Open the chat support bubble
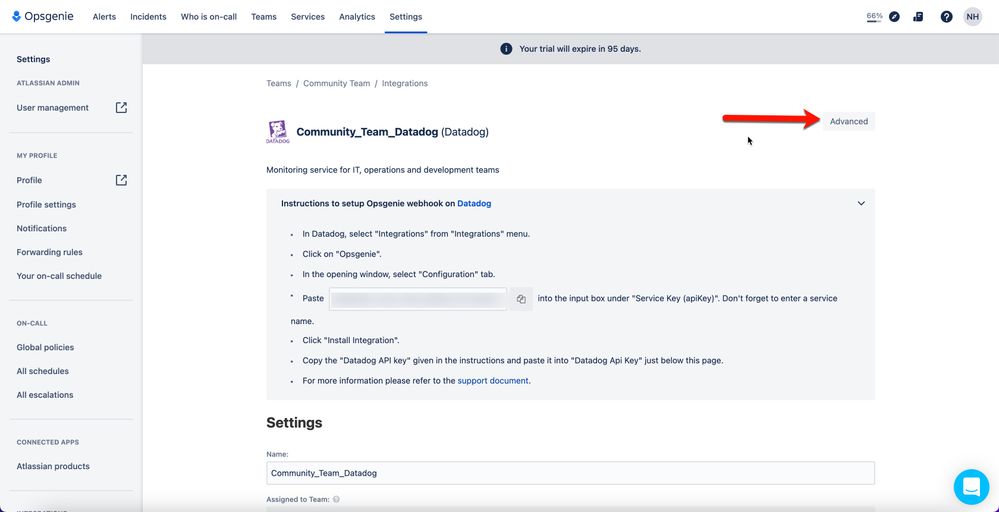The height and width of the screenshot is (512, 999). coord(972,487)
